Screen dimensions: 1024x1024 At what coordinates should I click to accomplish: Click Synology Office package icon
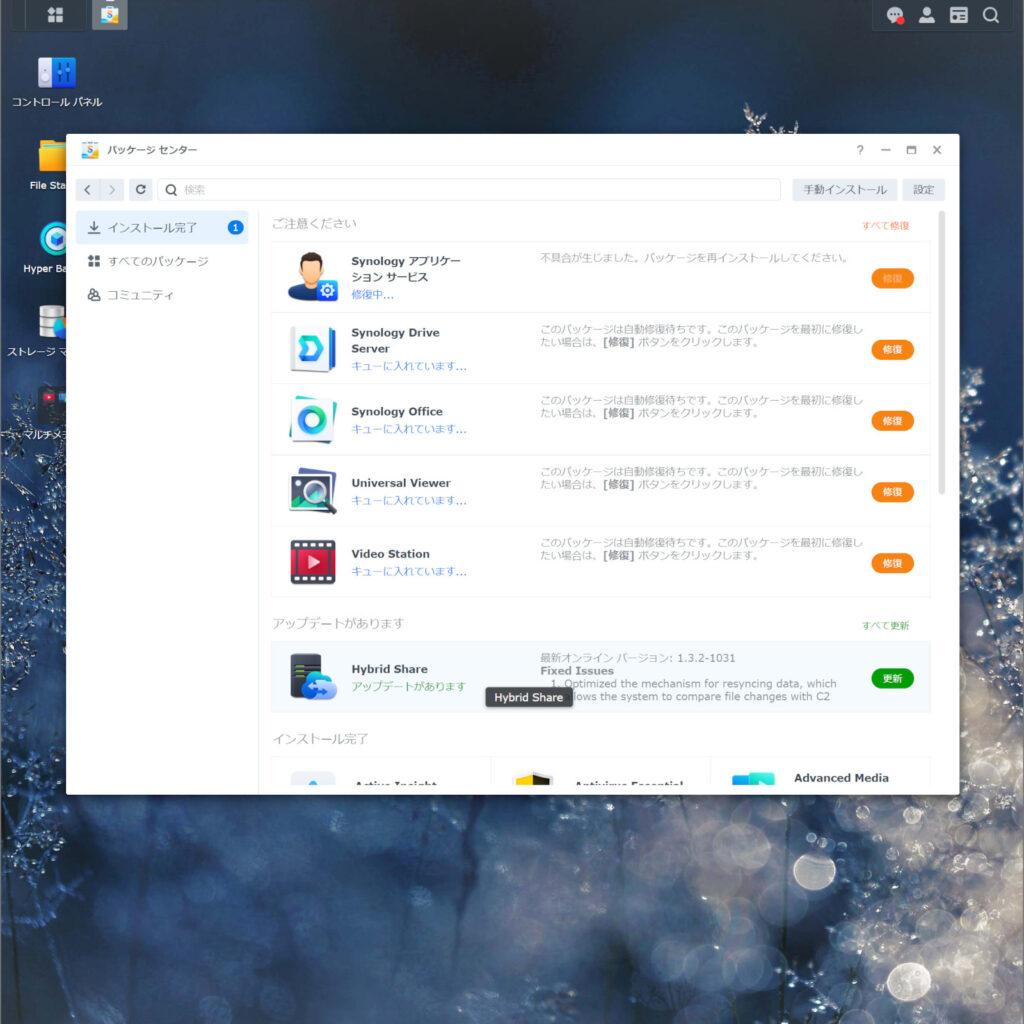click(x=313, y=420)
